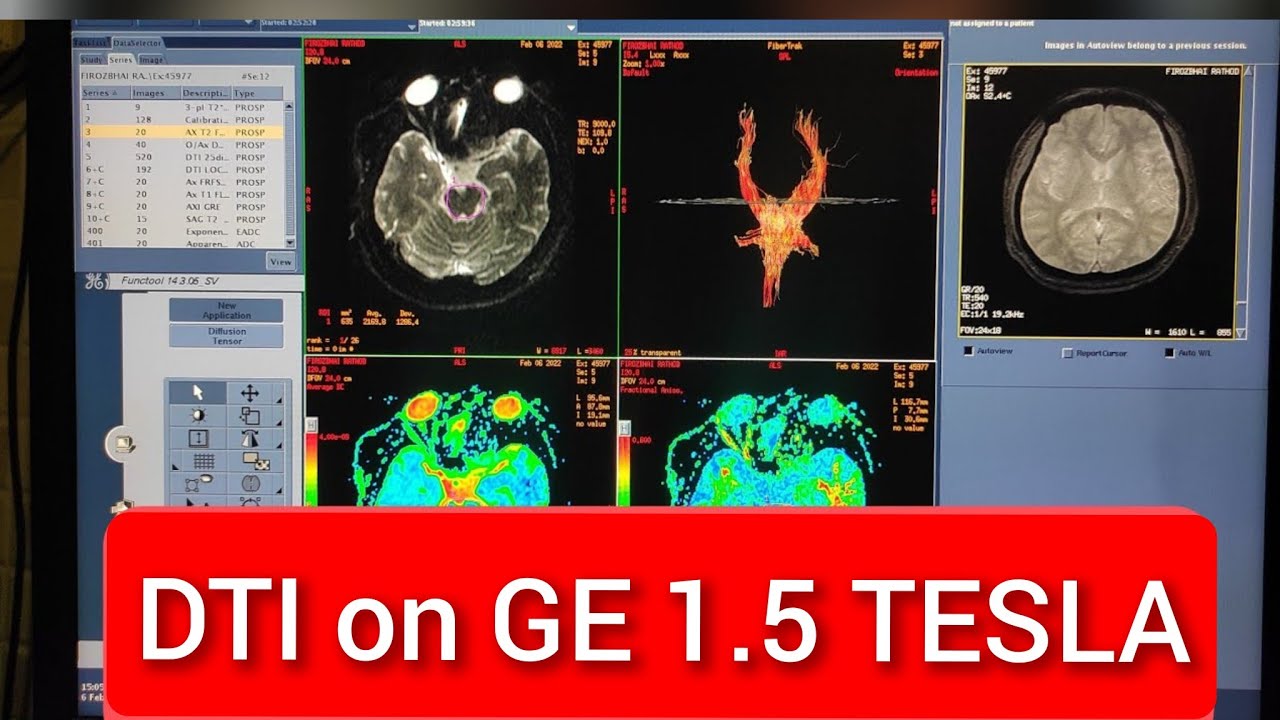Select highlighted series 3 AX T2 row
The image size is (1280, 720).
click(x=182, y=131)
